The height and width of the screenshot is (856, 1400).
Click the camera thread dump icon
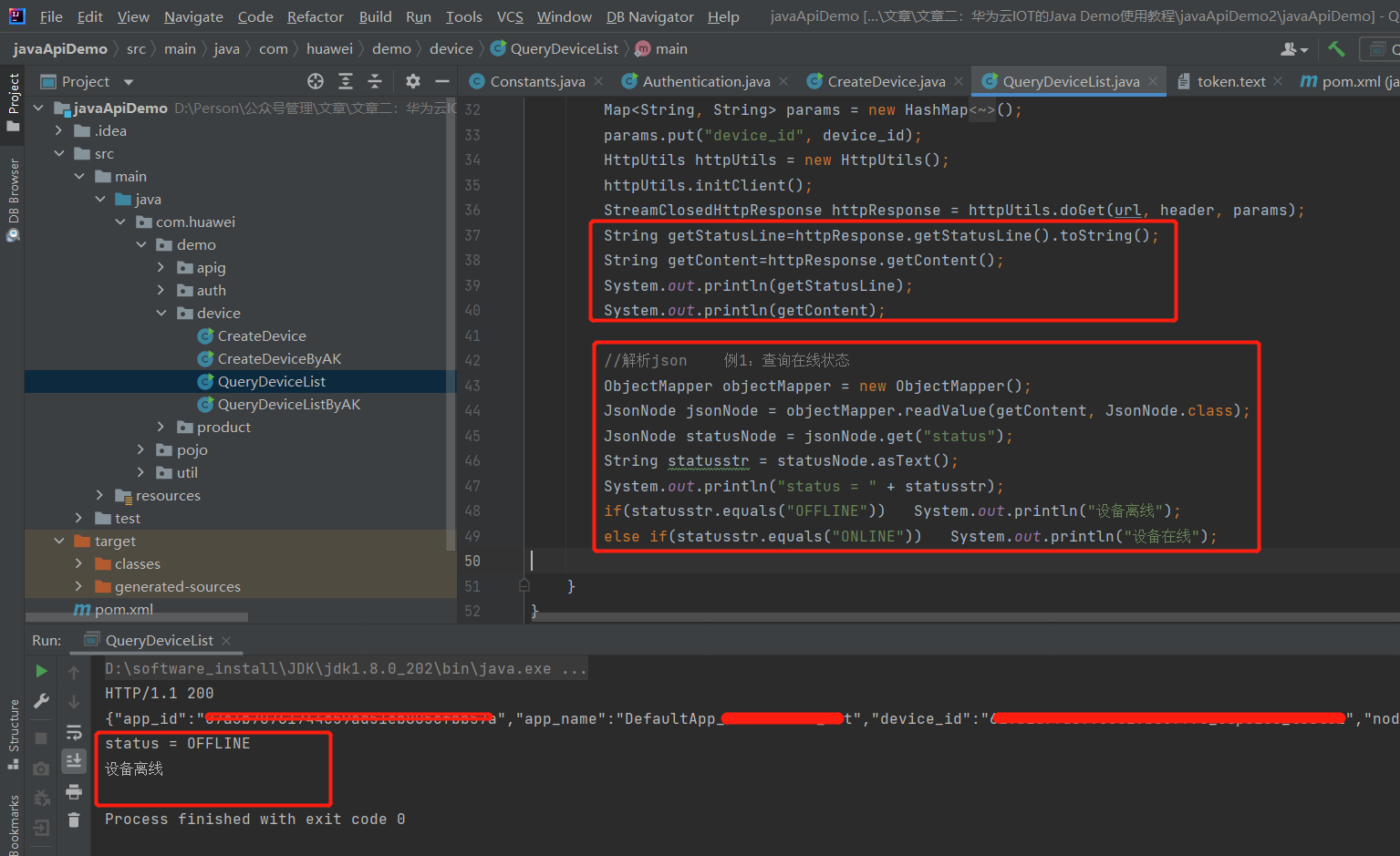[x=41, y=768]
